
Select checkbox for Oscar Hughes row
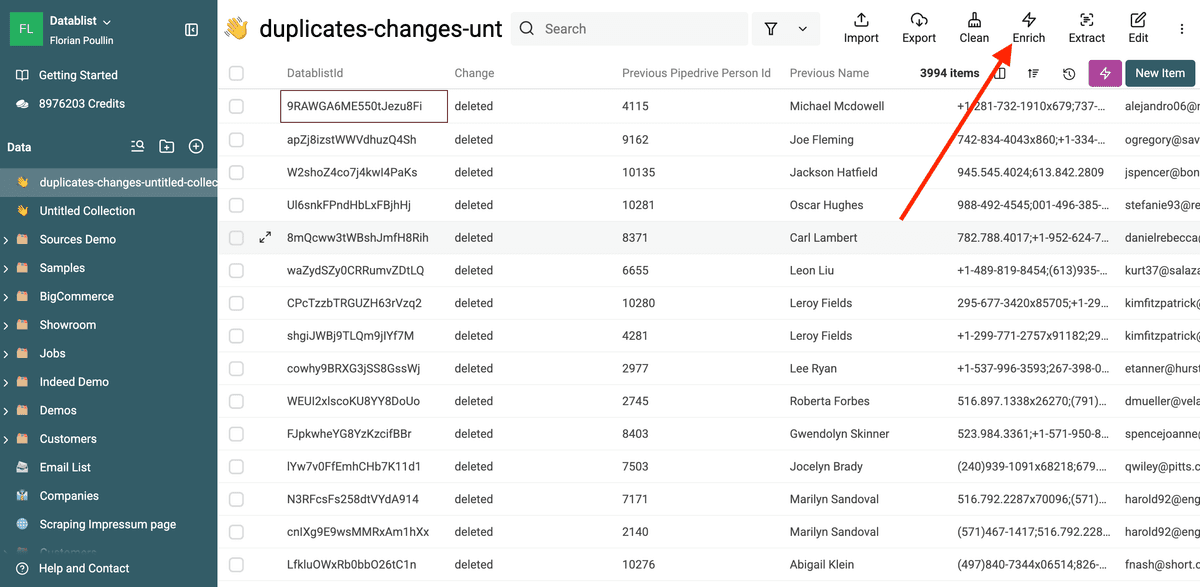[236, 205]
